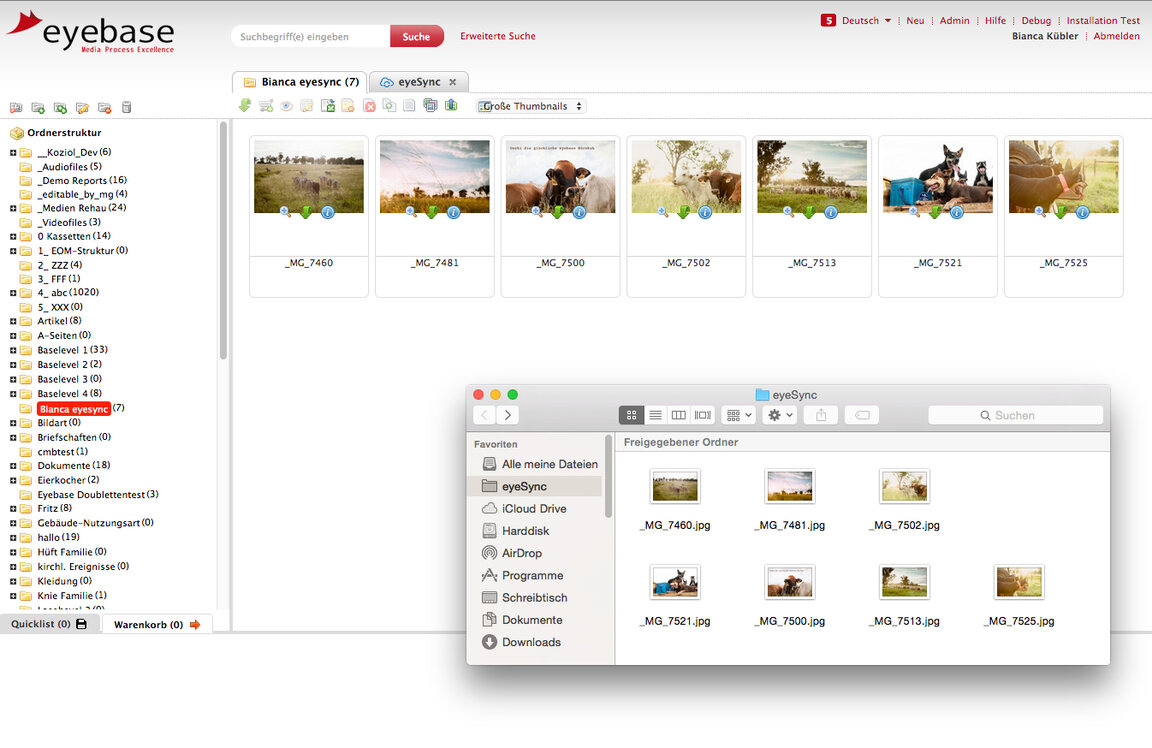Switch to the eyeSync tab

tap(419, 82)
